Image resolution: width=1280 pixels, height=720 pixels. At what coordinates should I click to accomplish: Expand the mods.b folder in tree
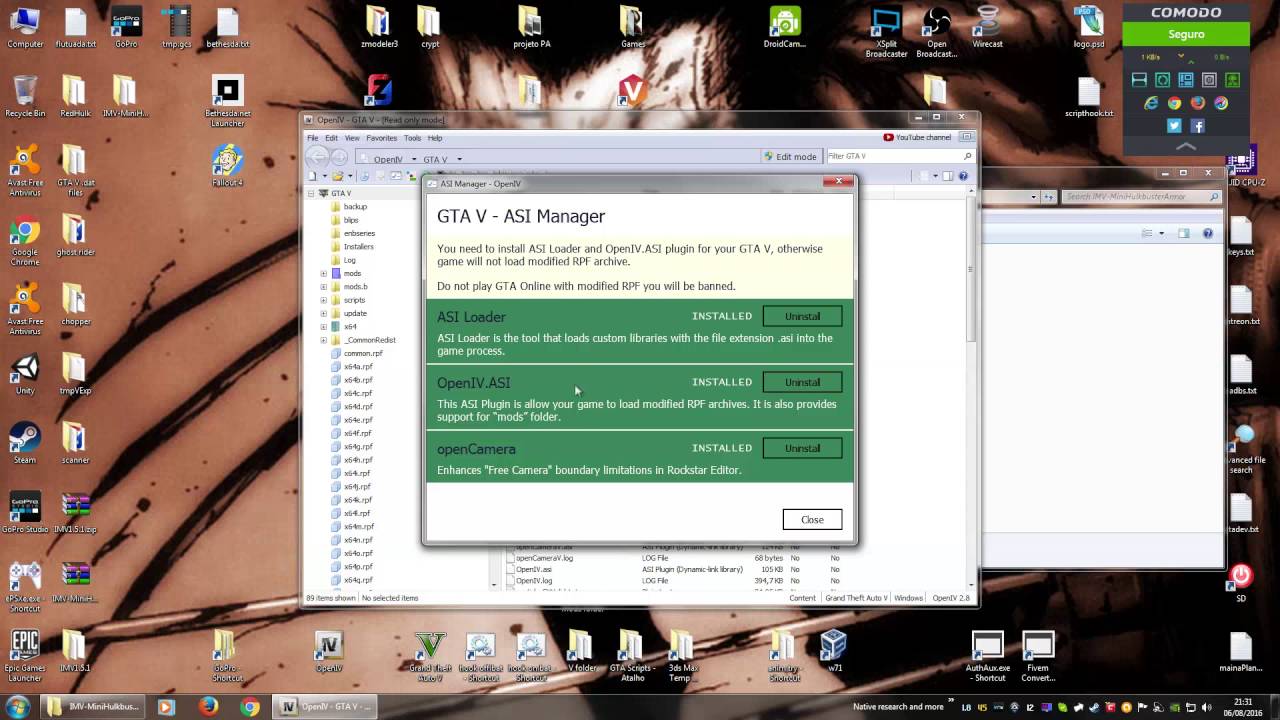coord(324,286)
